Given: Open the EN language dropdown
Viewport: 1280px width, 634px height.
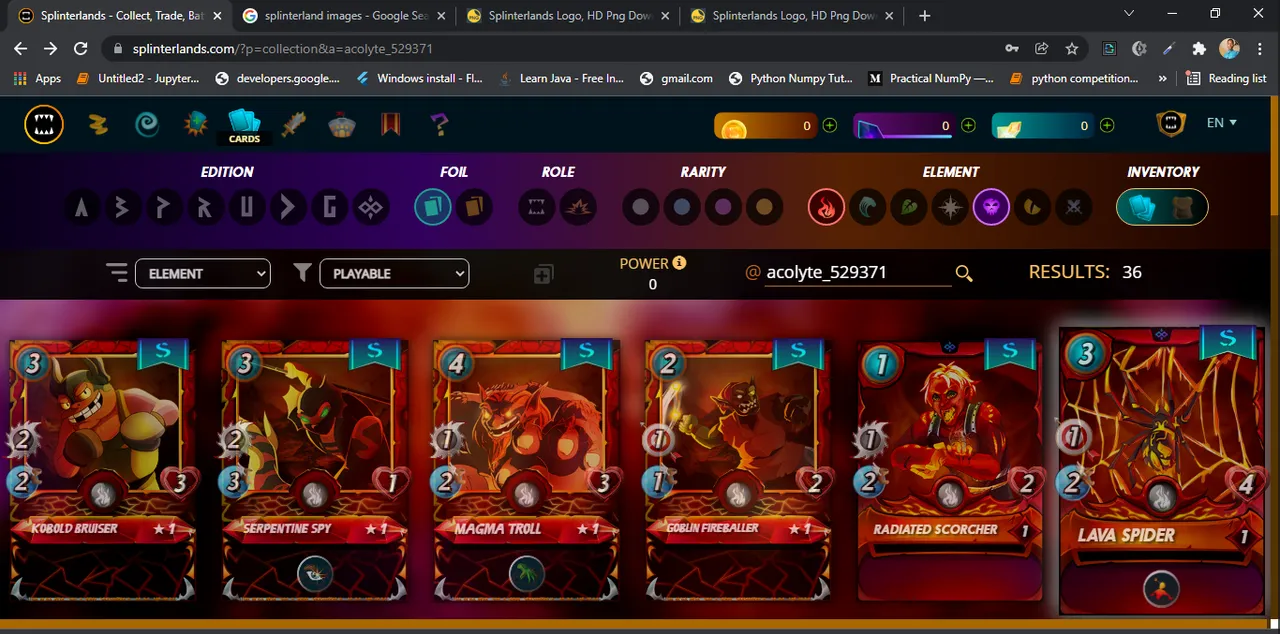Looking at the screenshot, I should (1221, 123).
